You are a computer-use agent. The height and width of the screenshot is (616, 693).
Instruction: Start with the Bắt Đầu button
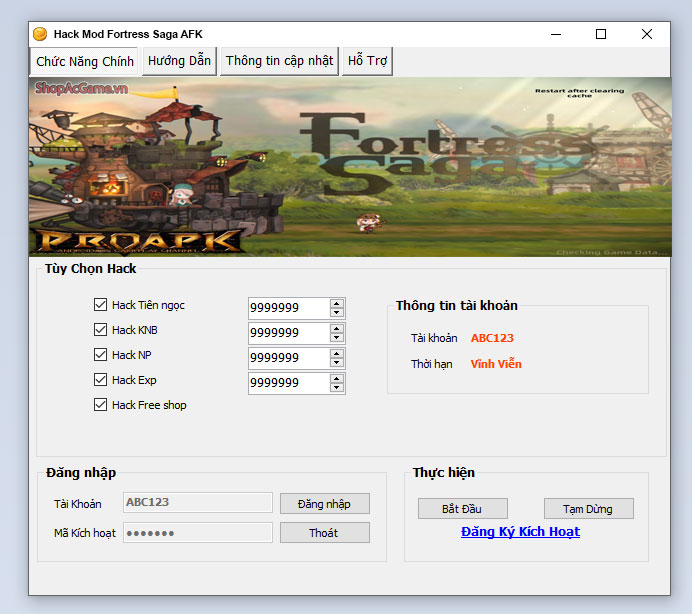[x=462, y=509]
